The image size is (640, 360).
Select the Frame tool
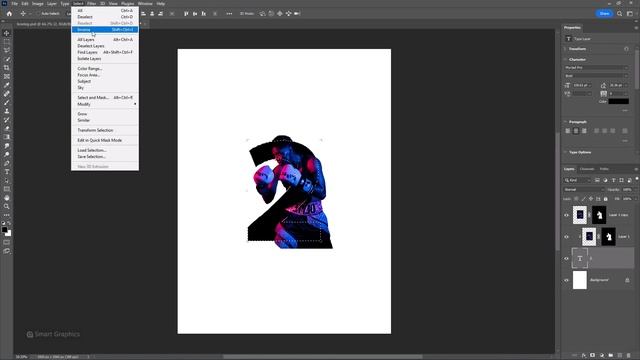pos(7,76)
